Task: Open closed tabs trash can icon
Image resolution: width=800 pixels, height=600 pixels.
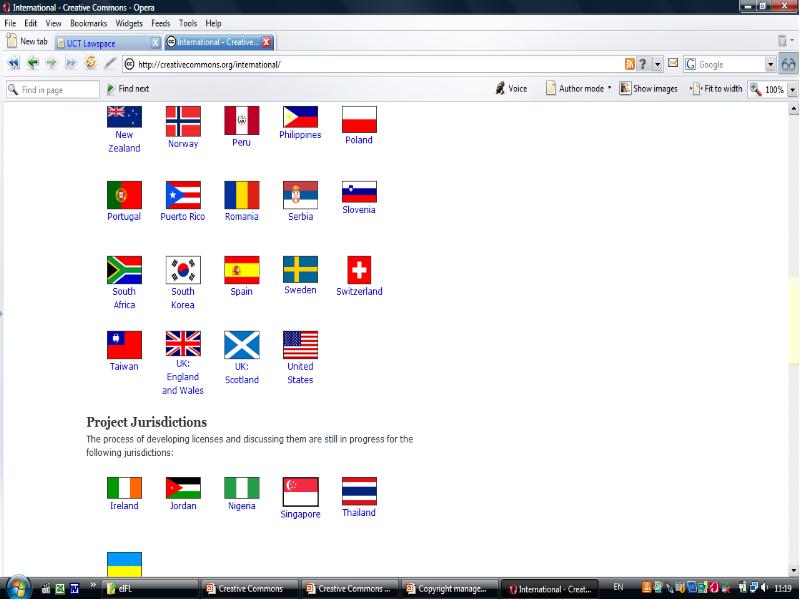Action: coord(786,42)
